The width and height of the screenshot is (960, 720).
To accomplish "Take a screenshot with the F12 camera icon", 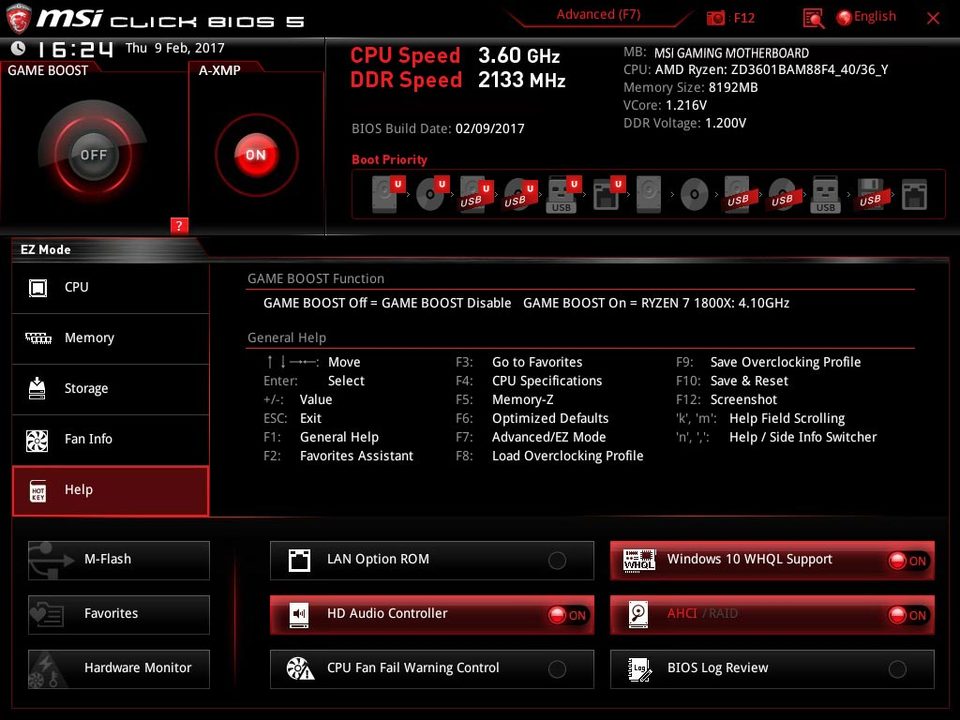I will [x=715, y=18].
